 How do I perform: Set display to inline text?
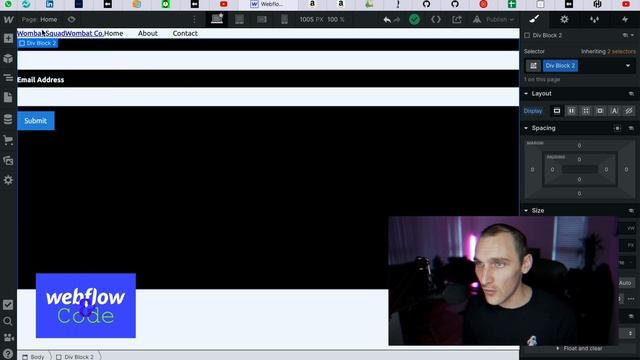point(614,111)
